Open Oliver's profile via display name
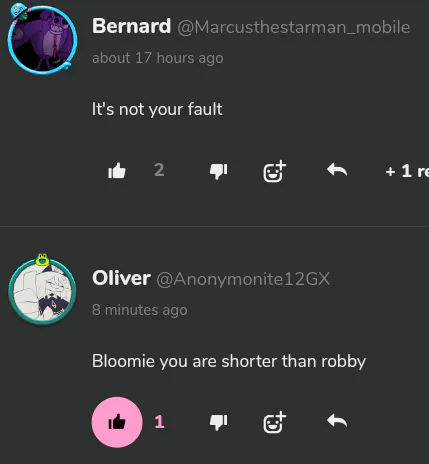Viewport: 429px width, 464px height. point(121,278)
